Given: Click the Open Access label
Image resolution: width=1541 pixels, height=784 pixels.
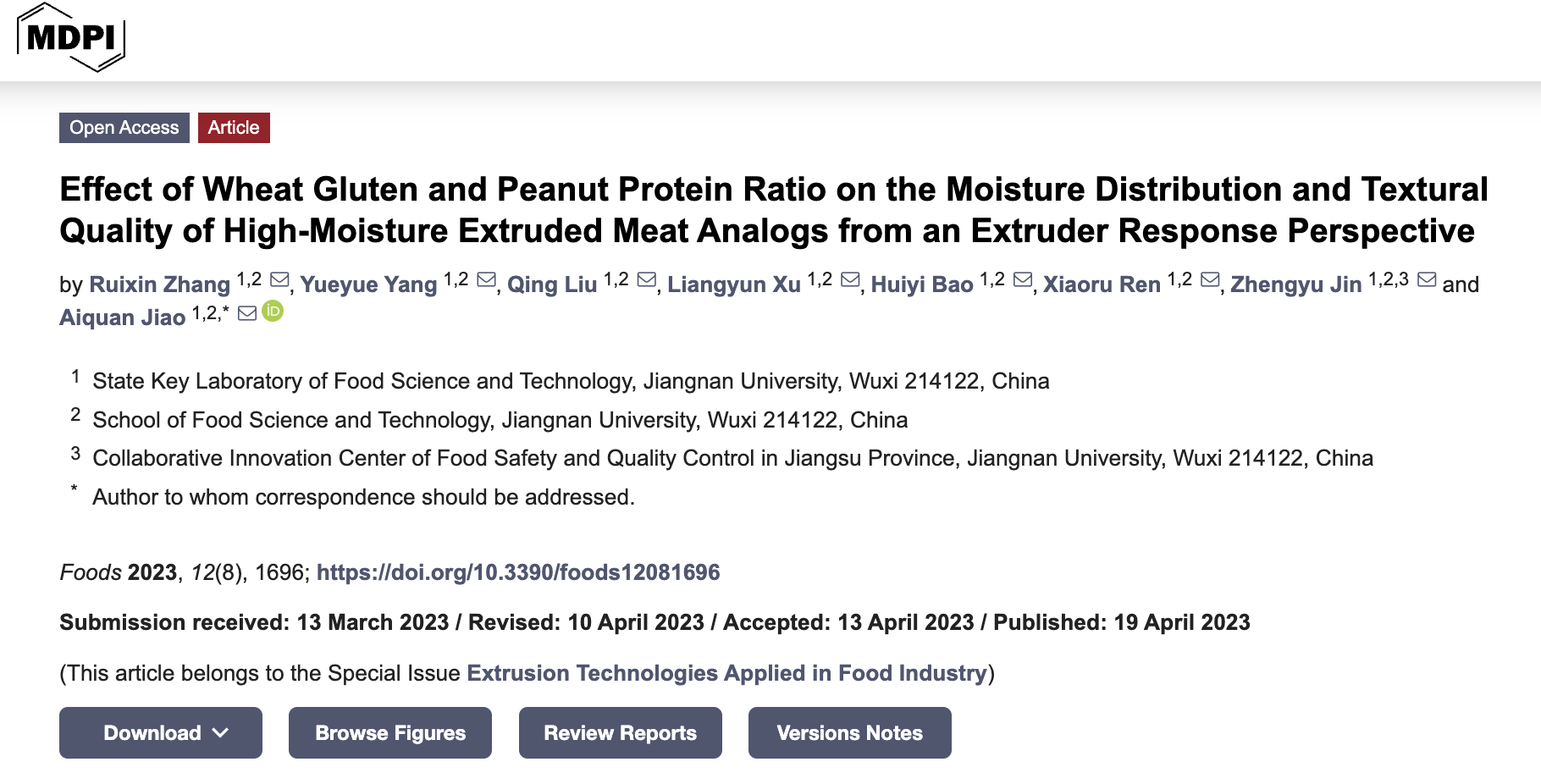Looking at the screenshot, I should 124,128.
